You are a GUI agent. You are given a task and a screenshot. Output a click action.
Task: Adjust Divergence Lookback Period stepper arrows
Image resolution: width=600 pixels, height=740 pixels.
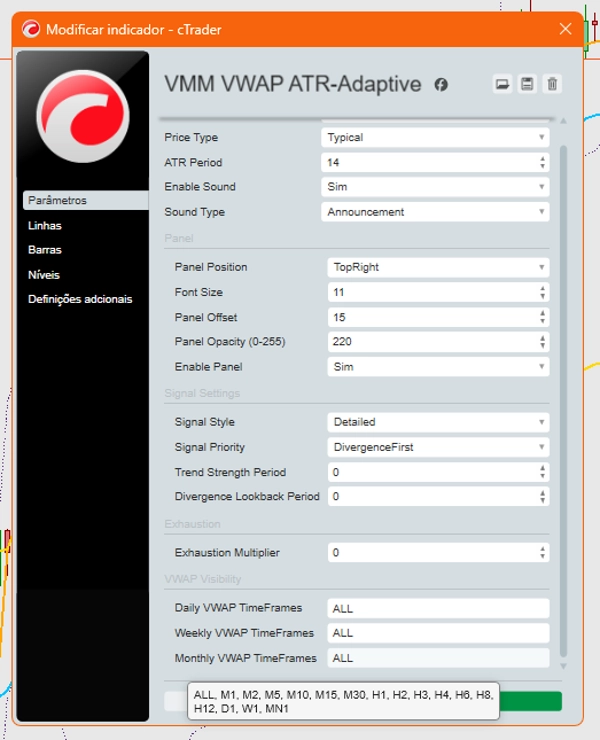pyautogui.click(x=542, y=496)
